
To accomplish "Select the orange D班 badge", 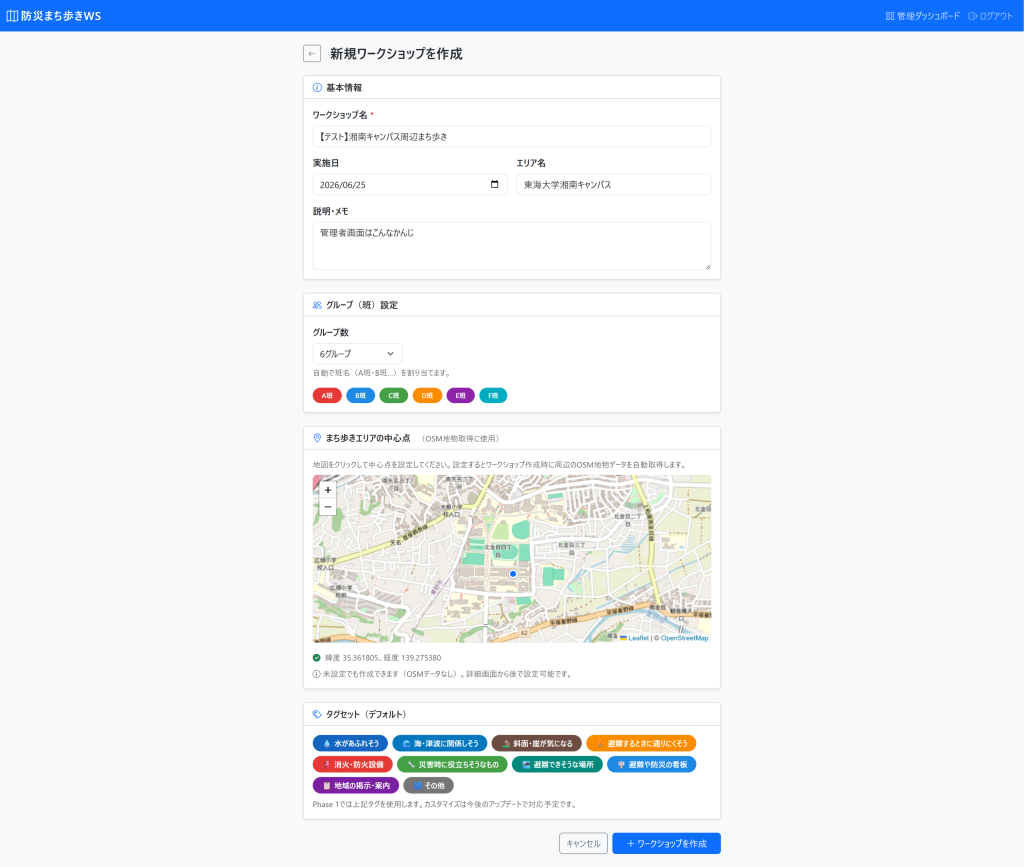I will point(427,396).
